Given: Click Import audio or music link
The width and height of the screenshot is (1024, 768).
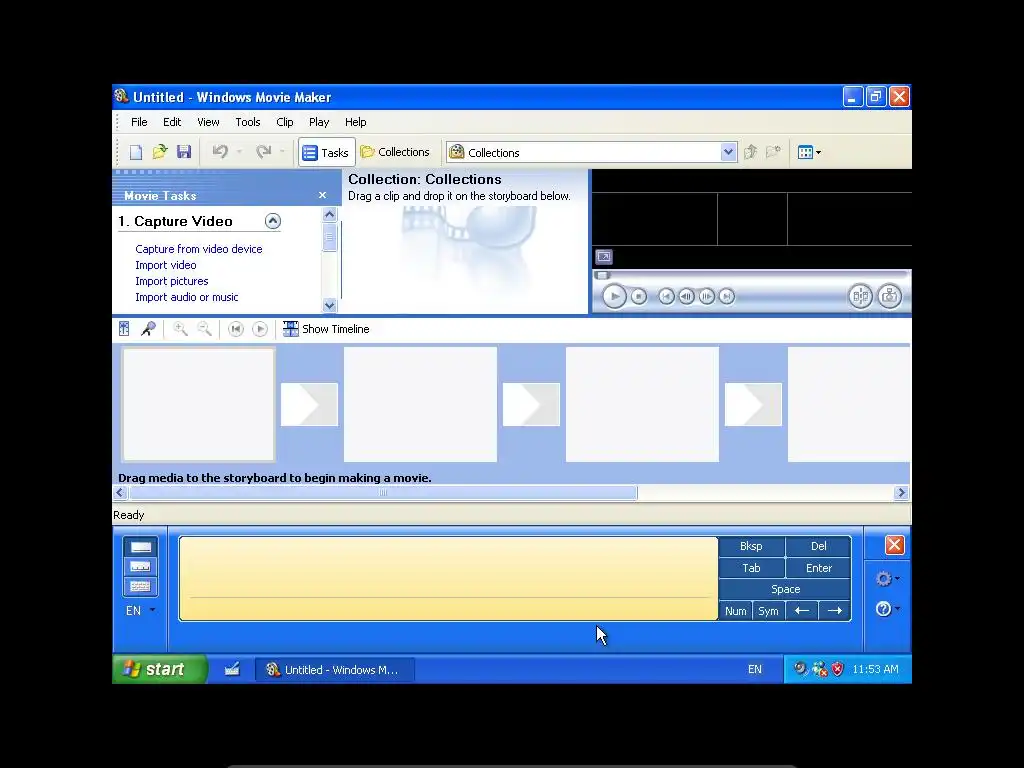Looking at the screenshot, I should pyautogui.click(x=186, y=297).
